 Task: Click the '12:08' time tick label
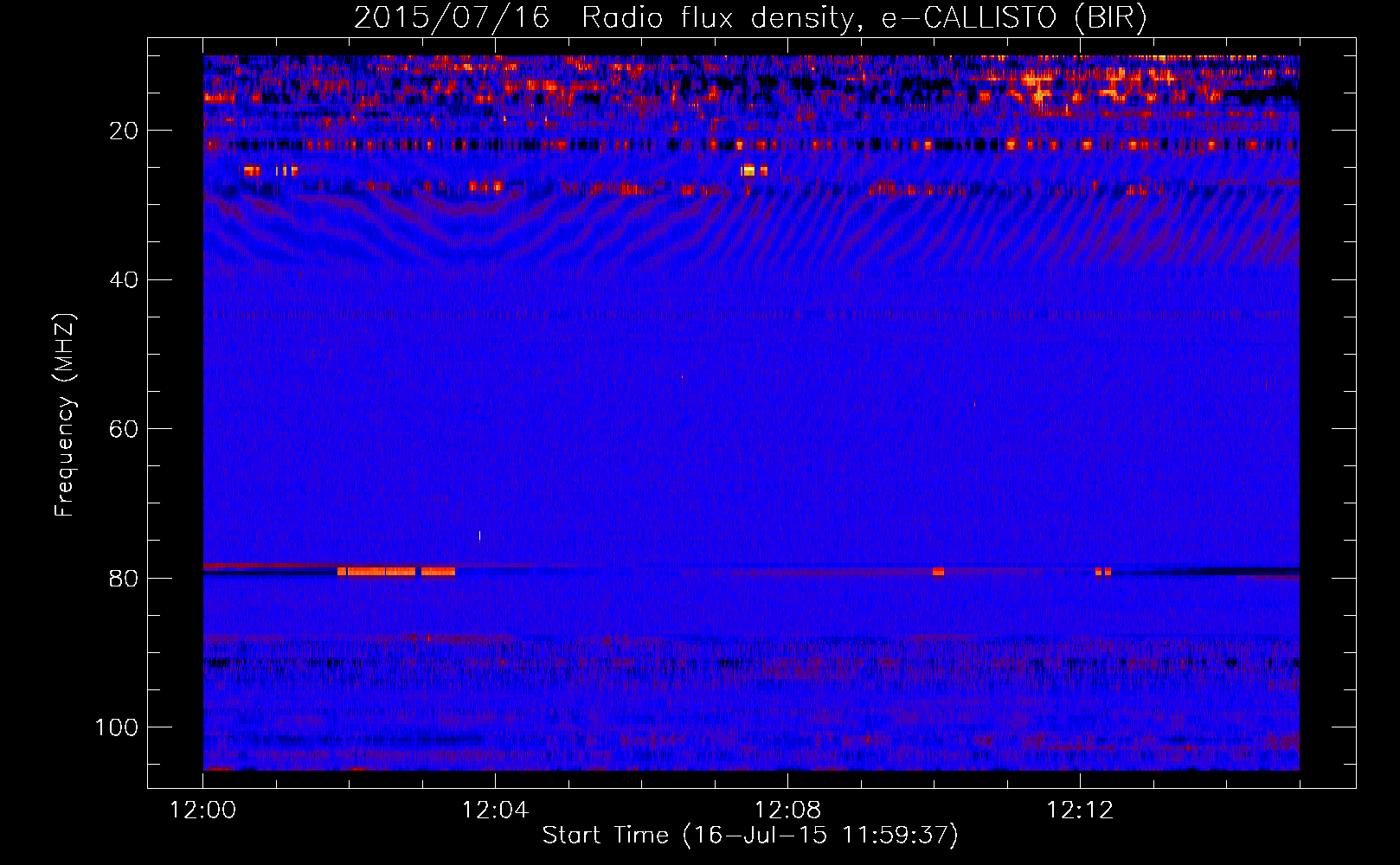[787, 811]
